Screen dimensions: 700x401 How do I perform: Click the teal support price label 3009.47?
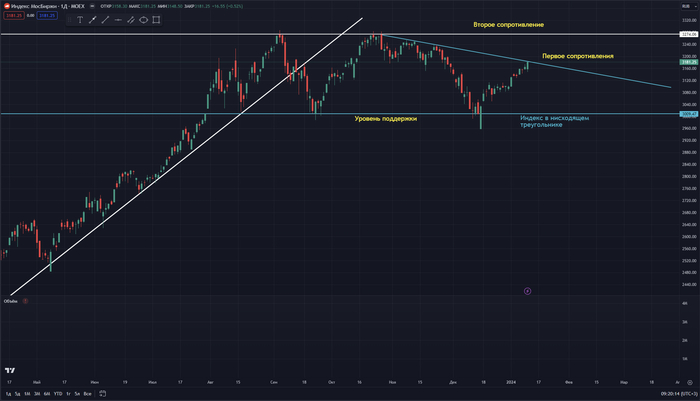688,114
